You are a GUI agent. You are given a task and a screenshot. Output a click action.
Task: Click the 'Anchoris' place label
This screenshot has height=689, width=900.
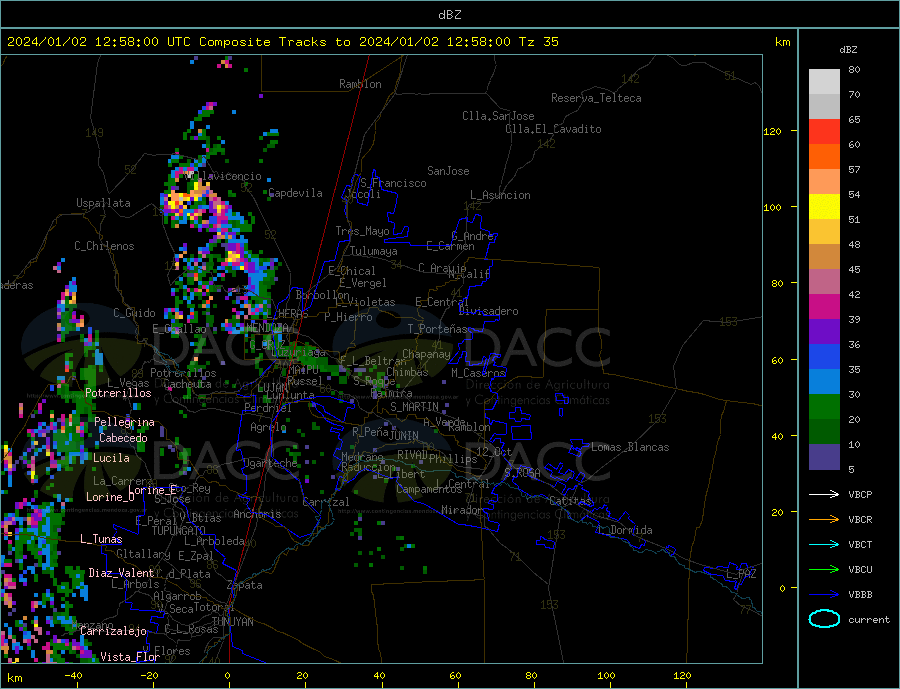[x=257, y=514]
